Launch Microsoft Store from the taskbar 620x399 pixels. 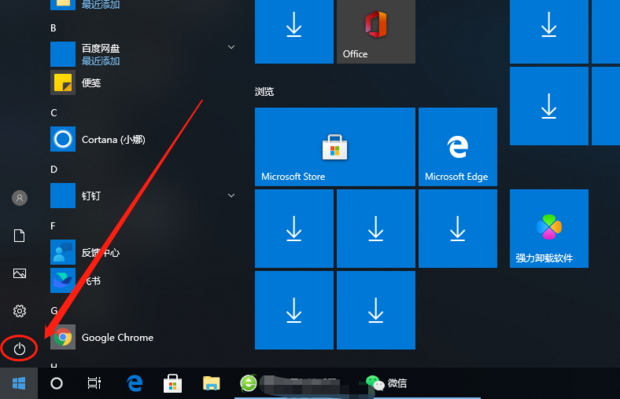[x=173, y=383]
